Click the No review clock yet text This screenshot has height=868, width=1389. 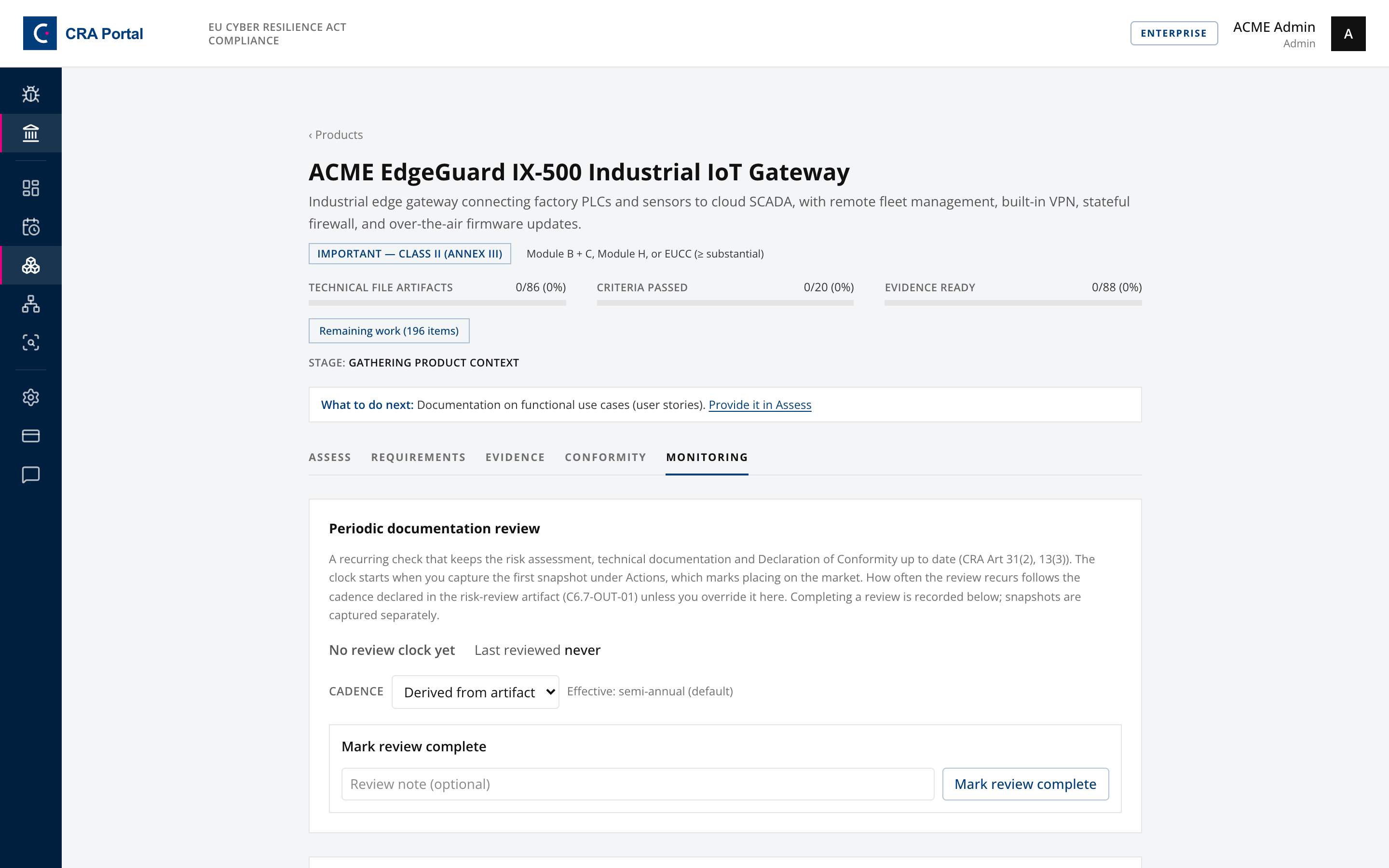[x=392, y=650]
